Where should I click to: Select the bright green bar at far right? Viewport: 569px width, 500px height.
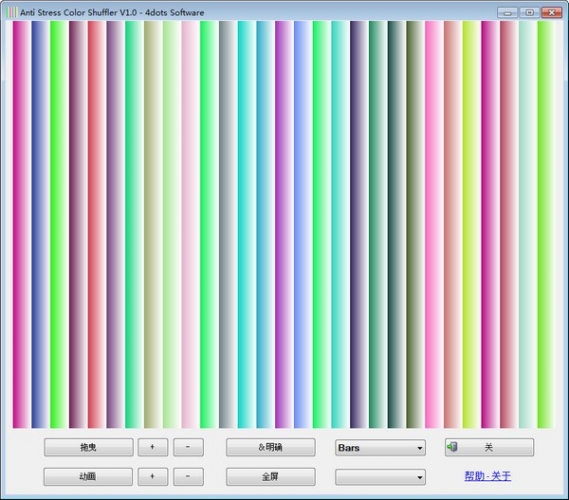point(546,224)
